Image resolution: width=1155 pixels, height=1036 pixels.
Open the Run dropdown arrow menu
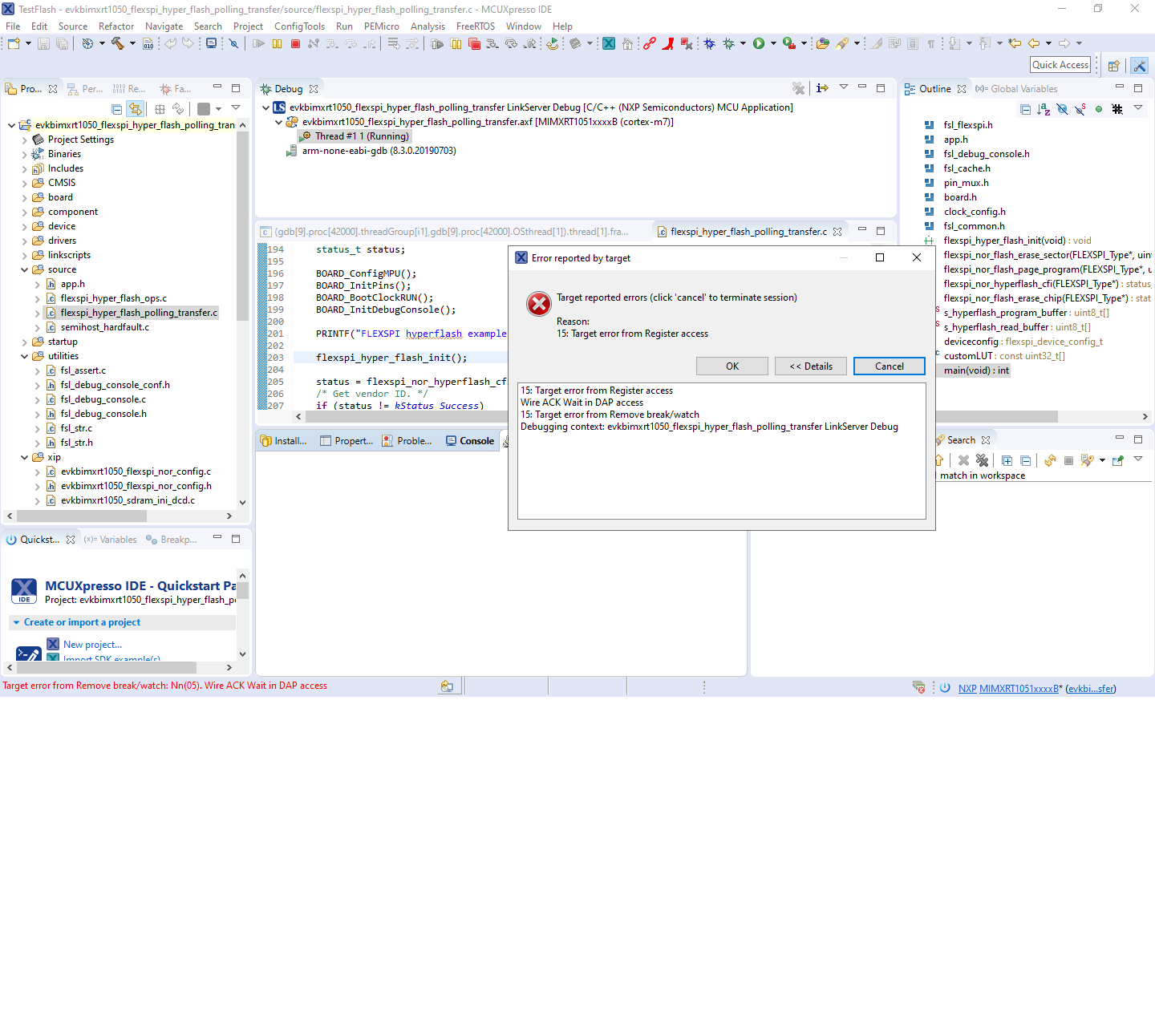[772, 44]
